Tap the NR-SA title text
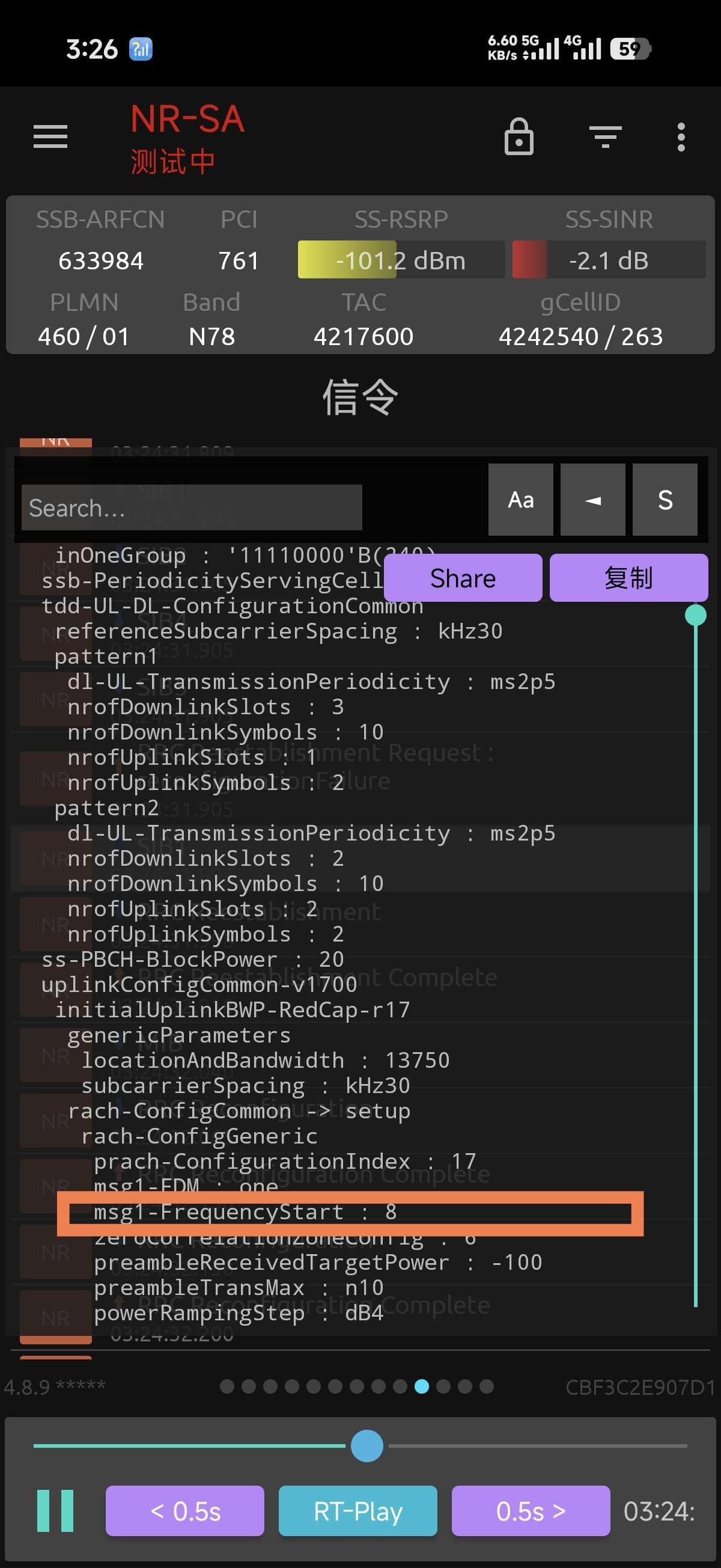Viewport: 721px width, 1568px height. click(x=187, y=118)
